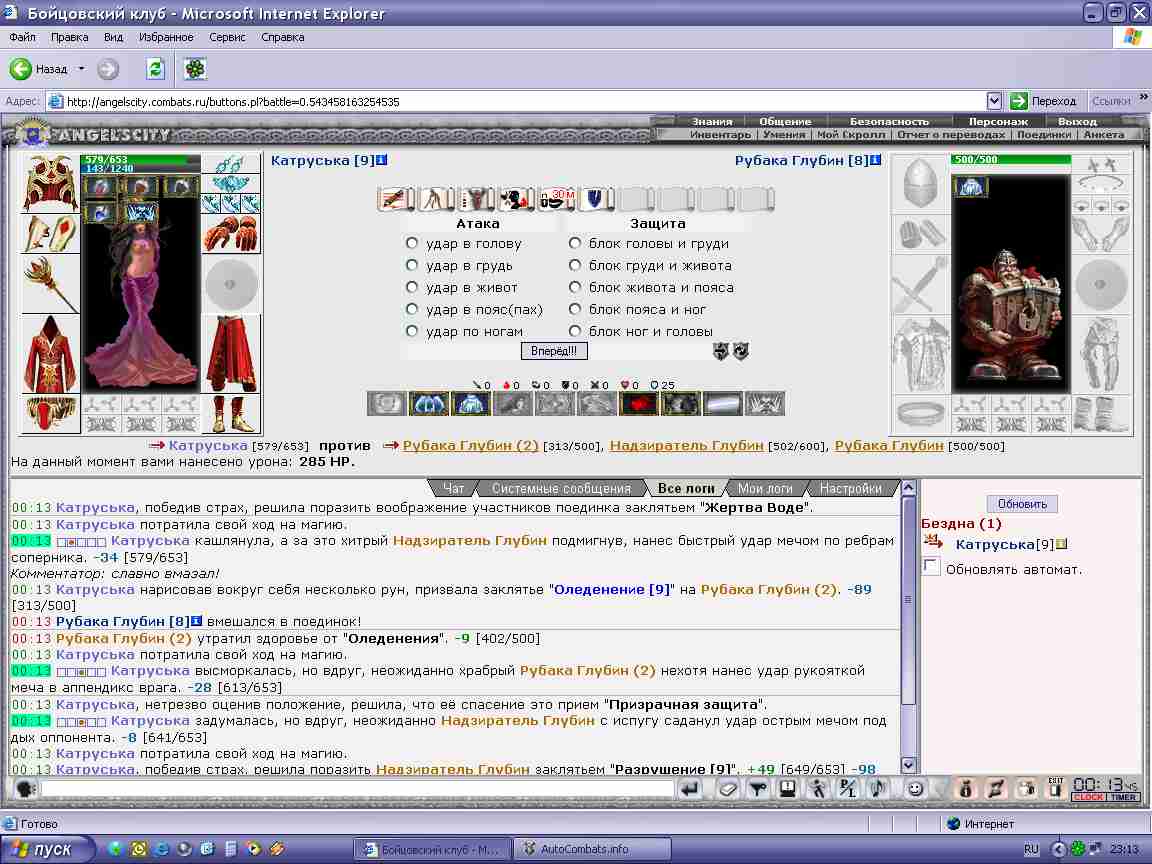The width and height of the screenshot is (1152, 864).
Task: Click the bracers equipment slot under the helmet
Action: [x=51, y=234]
